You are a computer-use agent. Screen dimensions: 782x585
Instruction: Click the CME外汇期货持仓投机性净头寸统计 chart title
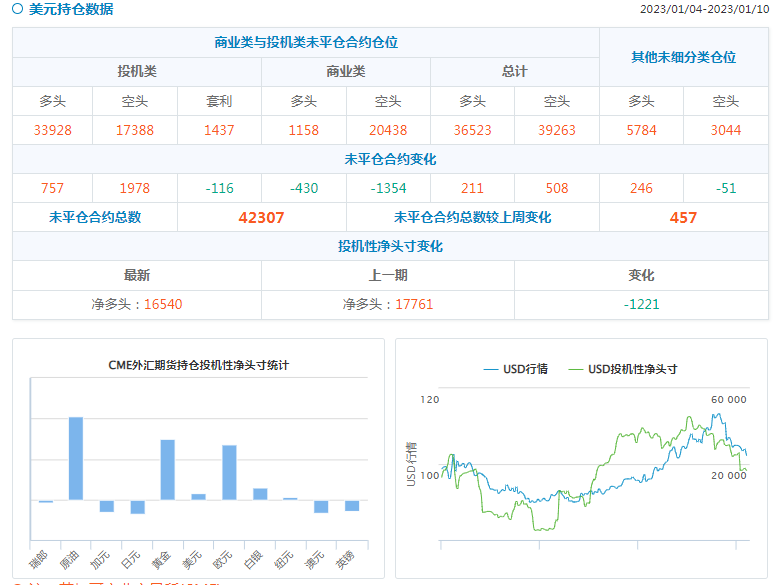[198, 366]
